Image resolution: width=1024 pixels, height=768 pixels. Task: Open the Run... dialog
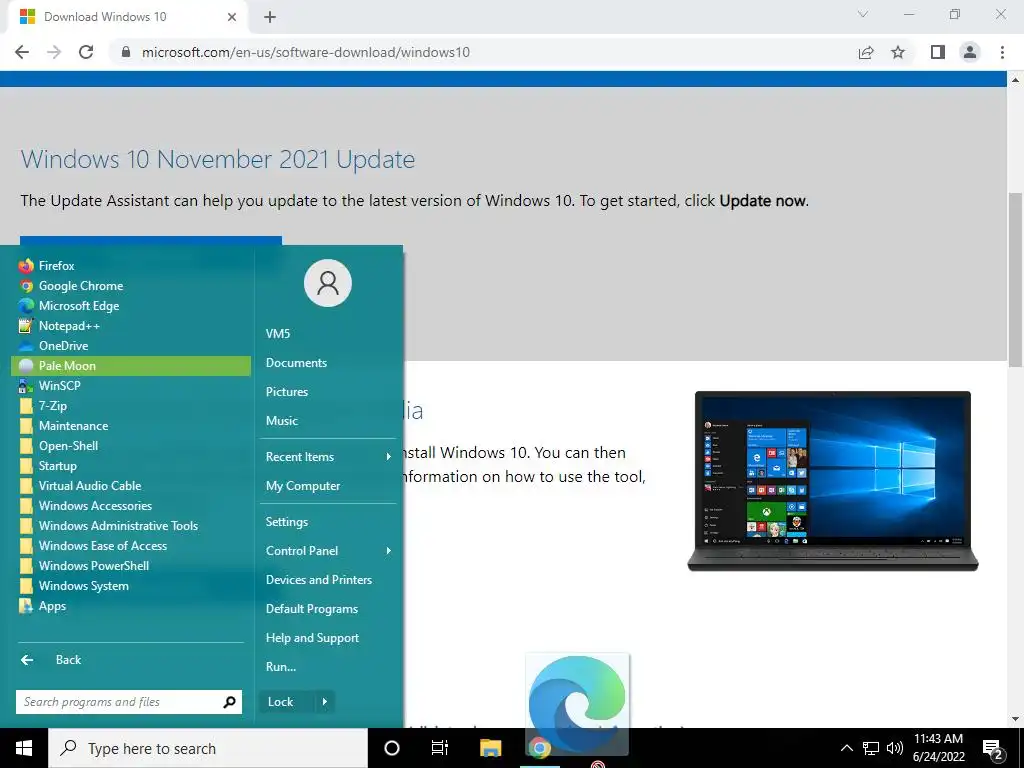click(x=328, y=667)
